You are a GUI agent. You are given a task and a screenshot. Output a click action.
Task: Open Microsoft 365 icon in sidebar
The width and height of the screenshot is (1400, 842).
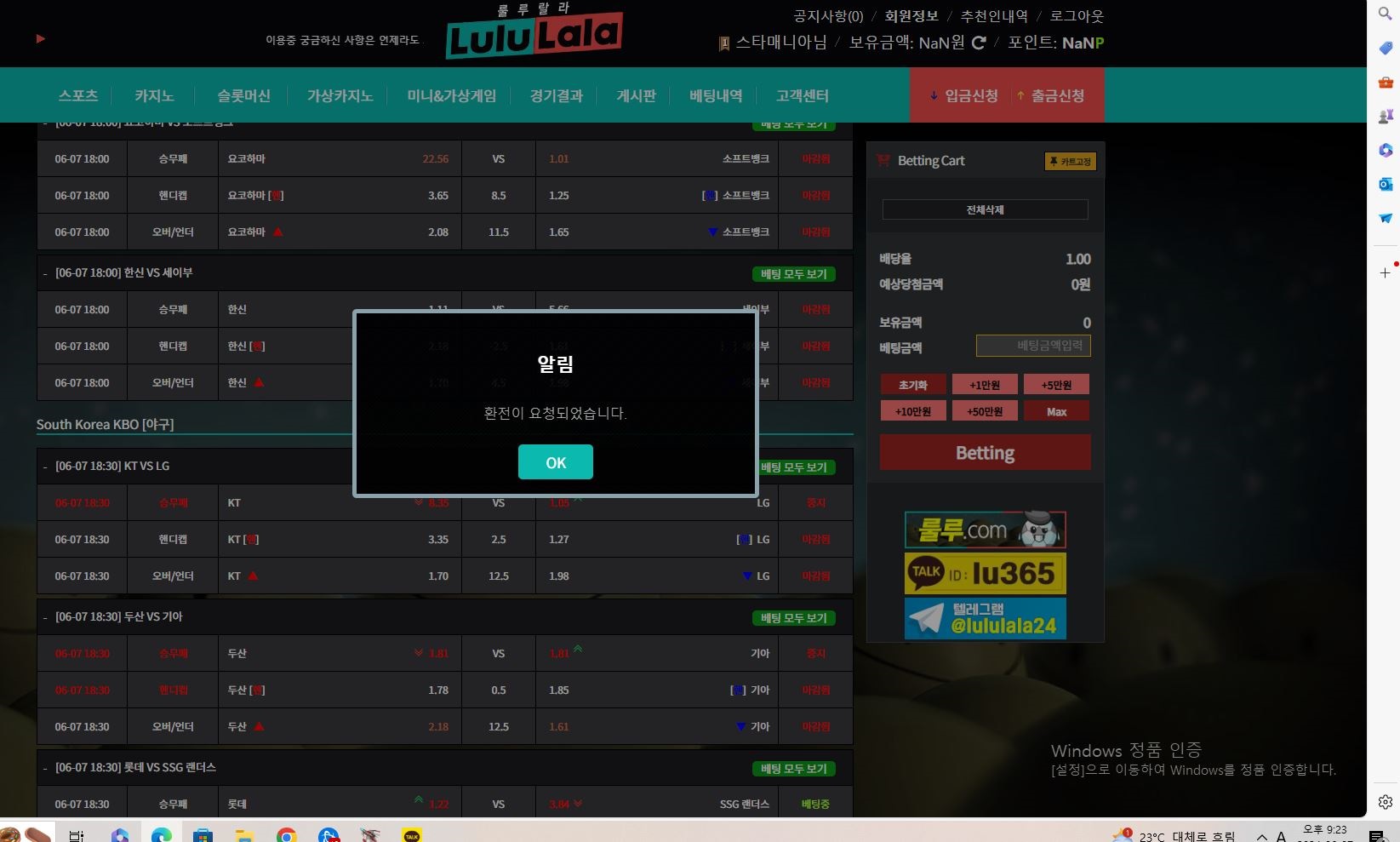(x=1385, y=150)
